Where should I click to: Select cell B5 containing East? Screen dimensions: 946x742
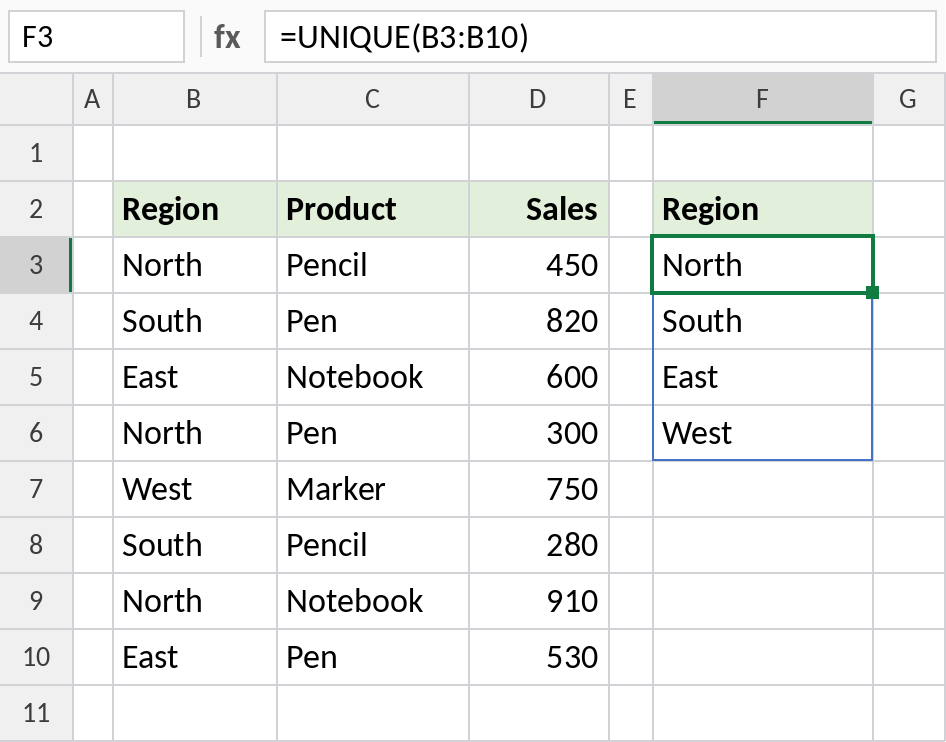click(195, 377)
